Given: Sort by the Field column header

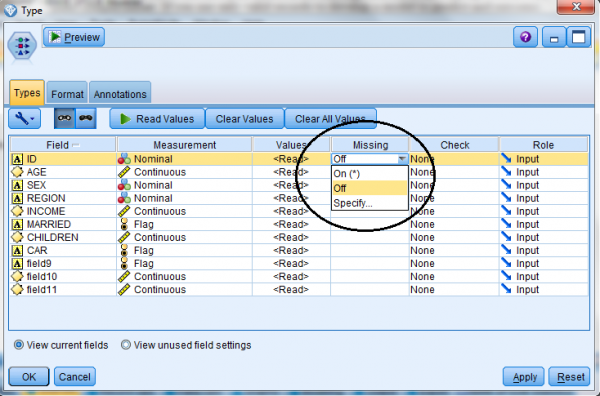Looking at the screenshot, I should [63, 145].
